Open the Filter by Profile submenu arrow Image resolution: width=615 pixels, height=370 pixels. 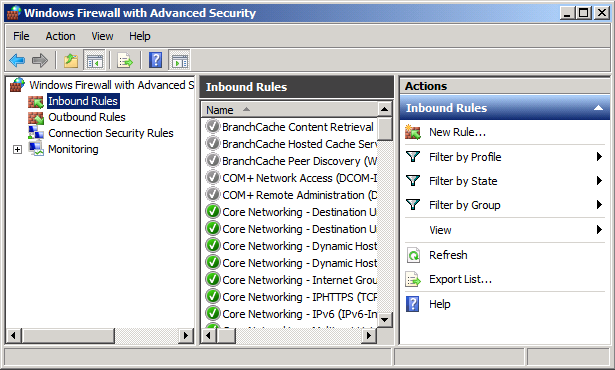[x=599, y=157]
